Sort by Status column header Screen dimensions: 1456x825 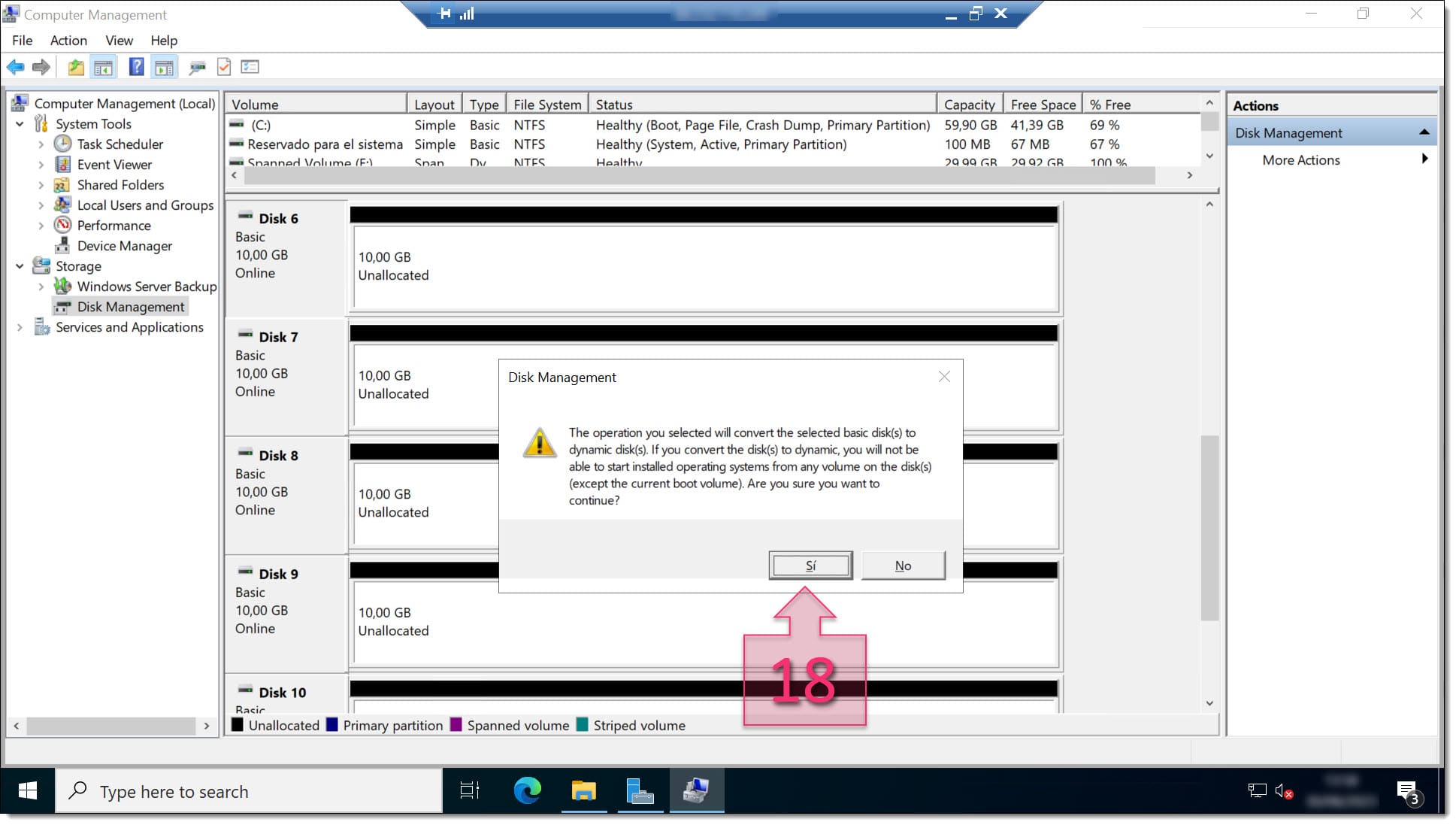coord(762,105)
